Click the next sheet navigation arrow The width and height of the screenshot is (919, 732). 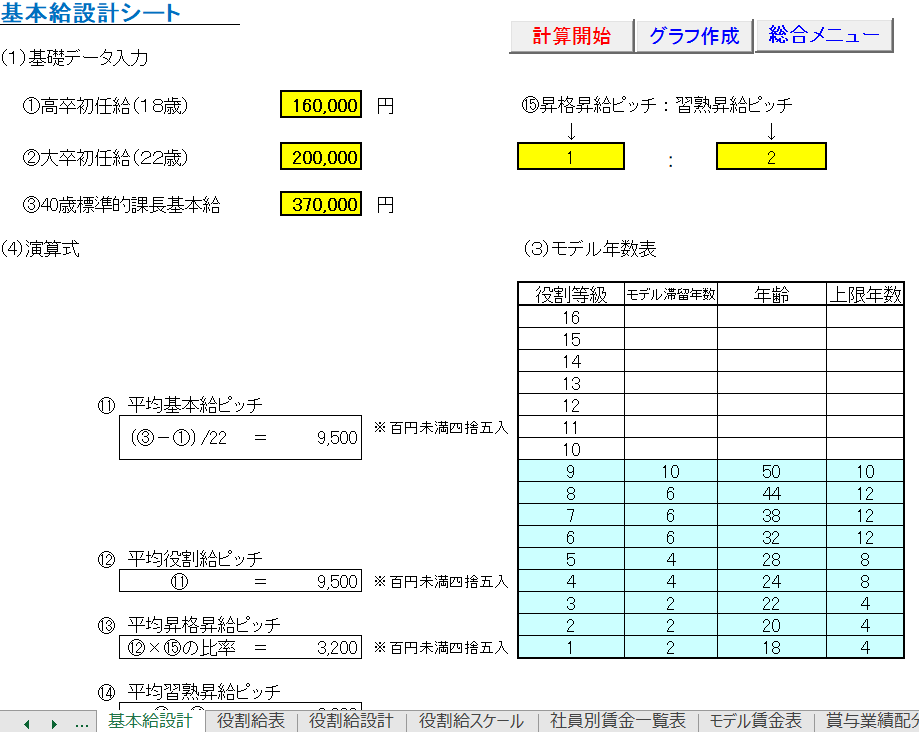[55, 724]
